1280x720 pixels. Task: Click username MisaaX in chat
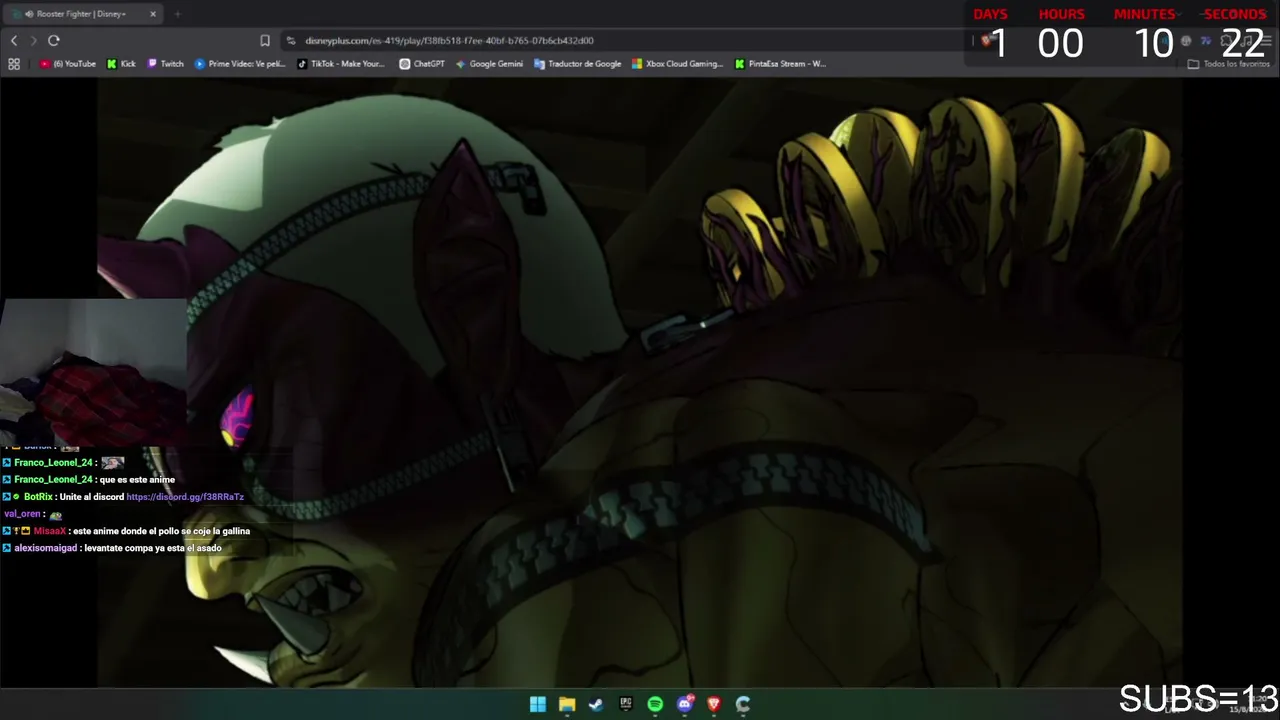[x=50, y=531]
